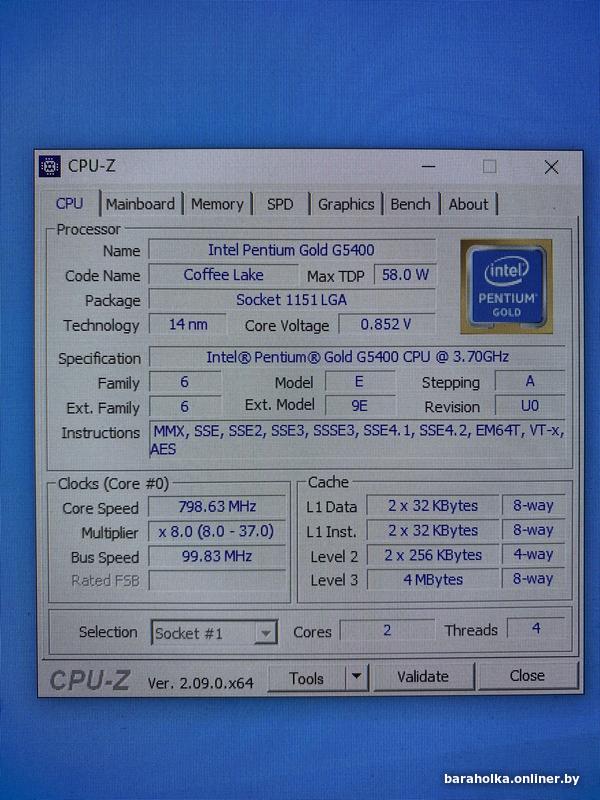Click the Level 2 size 2 x 256 KBytes
Image resolution: width=600 pixels, height=800 pixels.
tap(433, 555)
